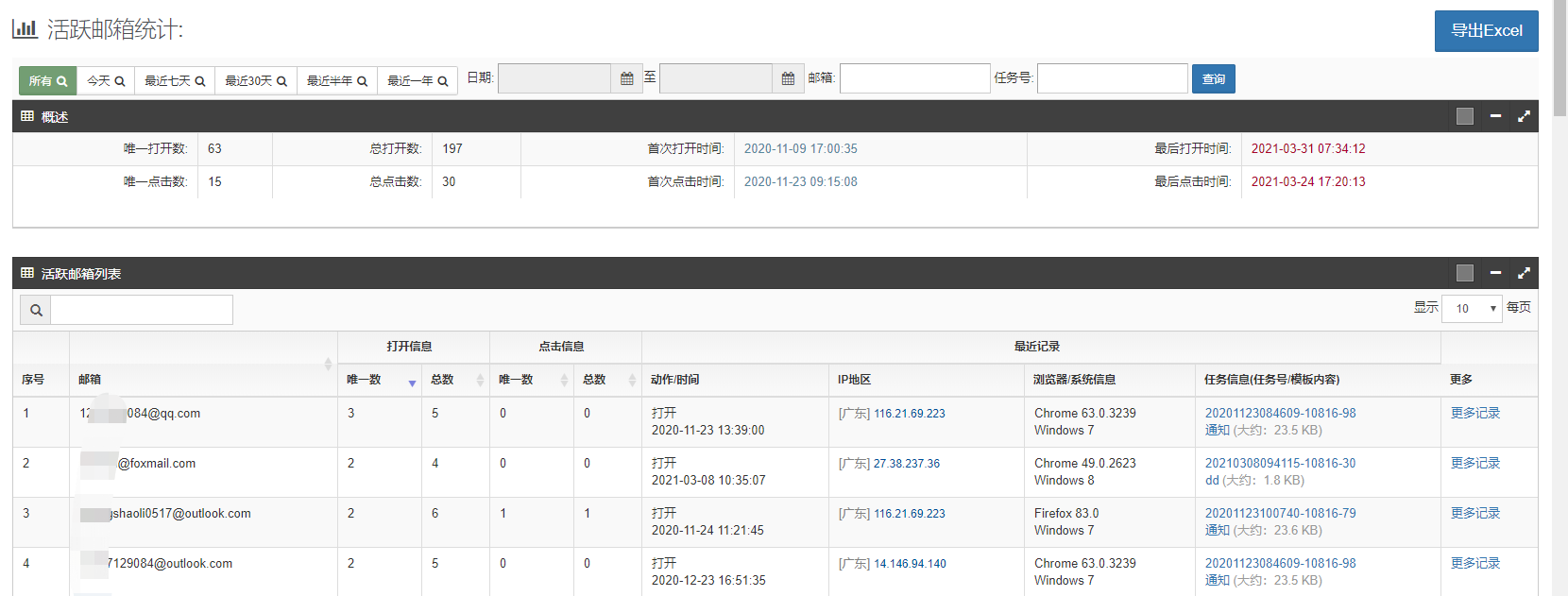
Task: Maximize the 活跃邮箱列表 panel
Action: [x=1524, y=273]
